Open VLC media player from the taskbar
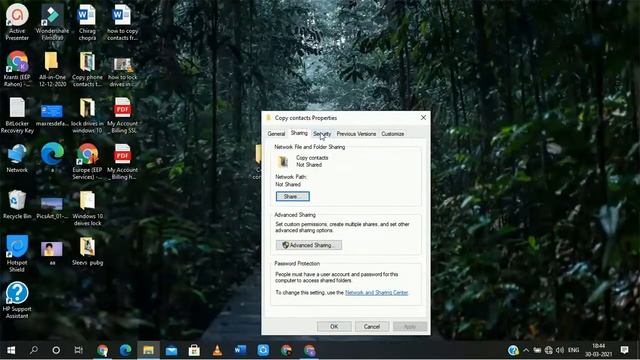This screenshot has height=360, width=640. coord(217,350)
